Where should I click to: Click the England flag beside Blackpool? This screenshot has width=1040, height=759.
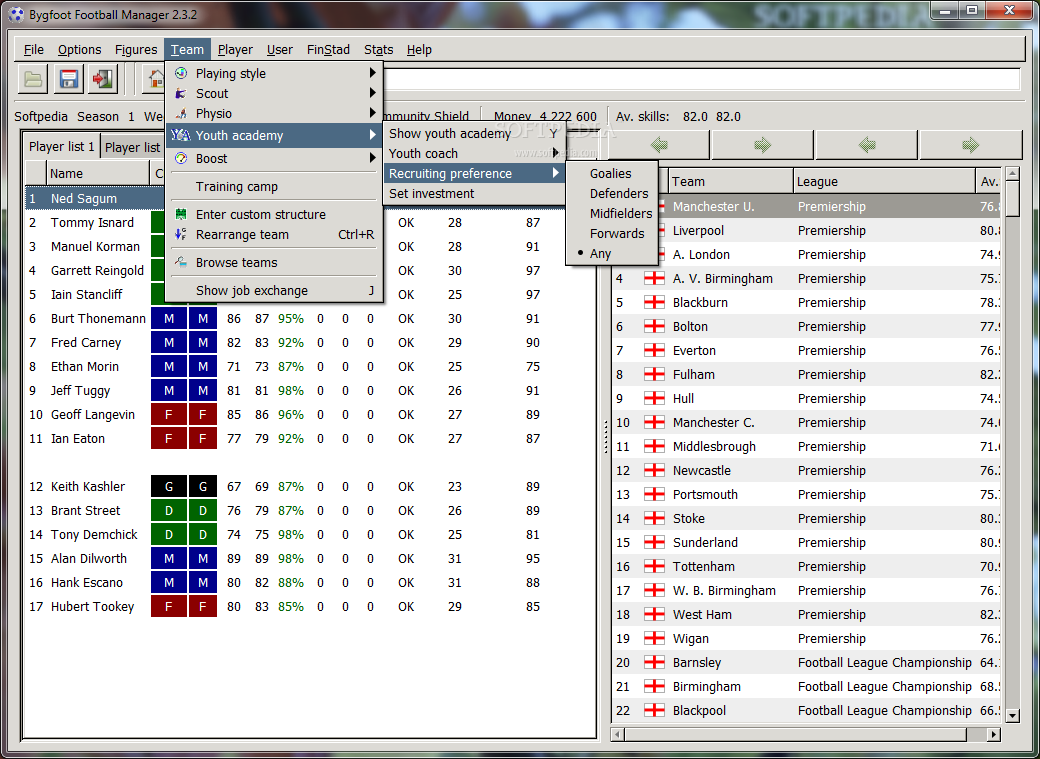click(654, 711)
